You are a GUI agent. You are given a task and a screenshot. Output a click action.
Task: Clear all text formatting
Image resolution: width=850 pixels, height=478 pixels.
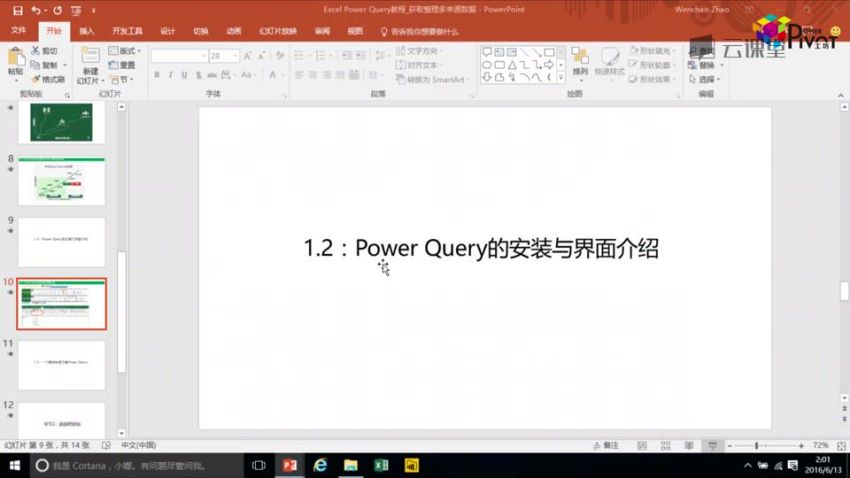(280, 56)
